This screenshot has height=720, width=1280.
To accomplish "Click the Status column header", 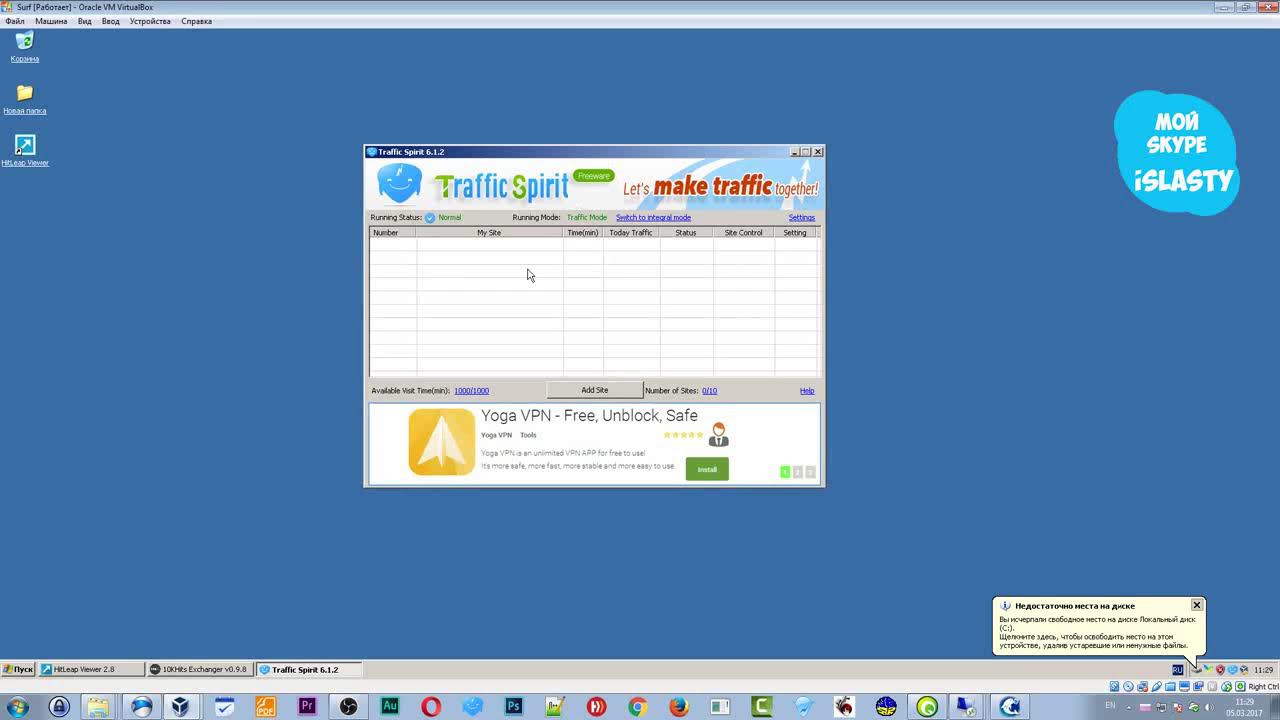I will pos(686,232).
